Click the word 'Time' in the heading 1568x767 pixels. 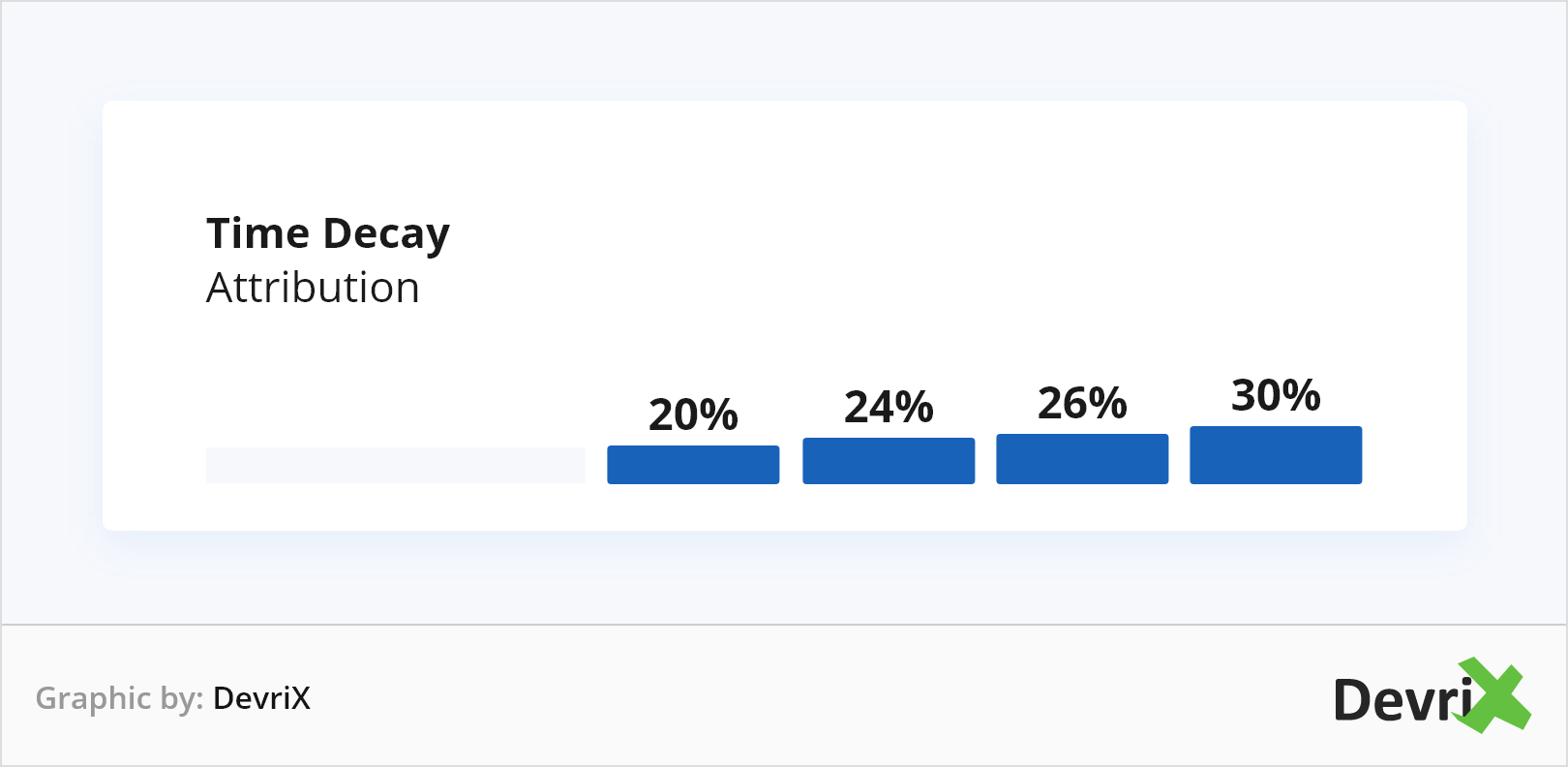point(257,234)
